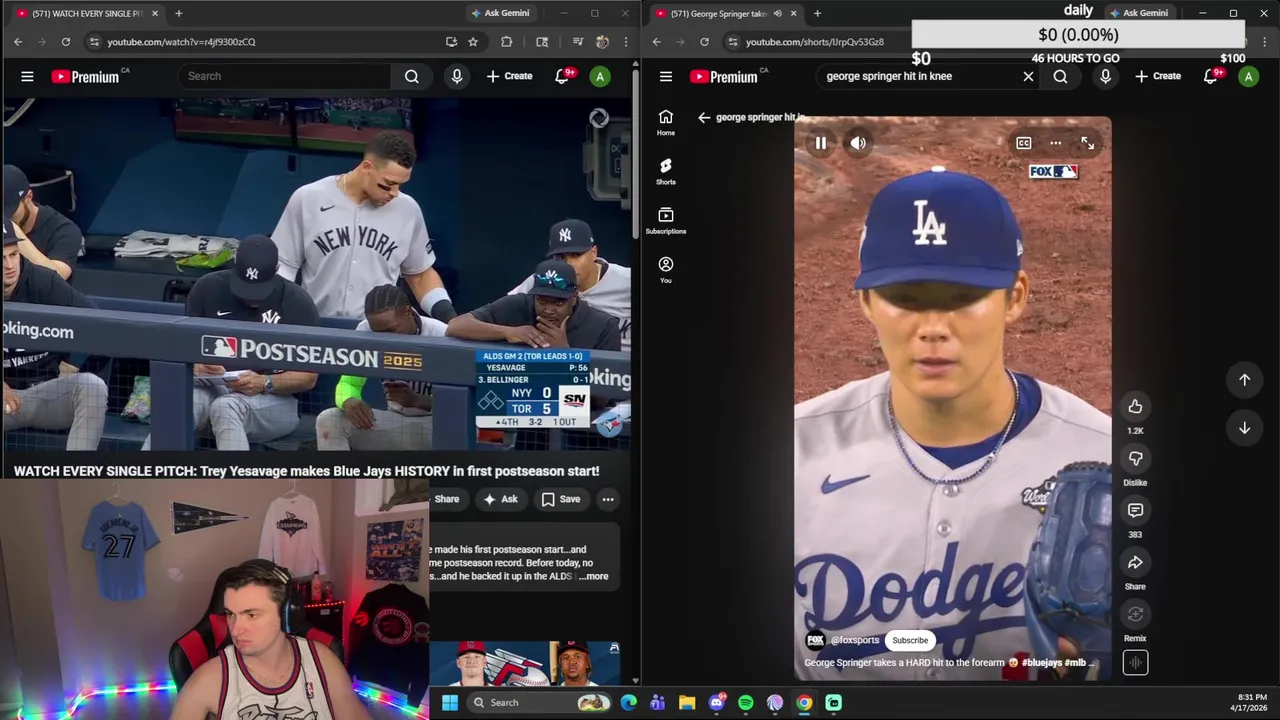Image resolution: width=1280 pixels, height=720 pixels.
Task: Open Discord from the taskbar
Action: coord(716,703)
